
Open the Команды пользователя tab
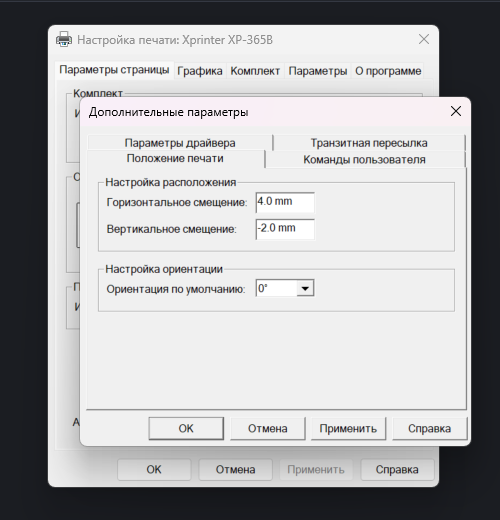pyautogui.click(x=364, y=160)
